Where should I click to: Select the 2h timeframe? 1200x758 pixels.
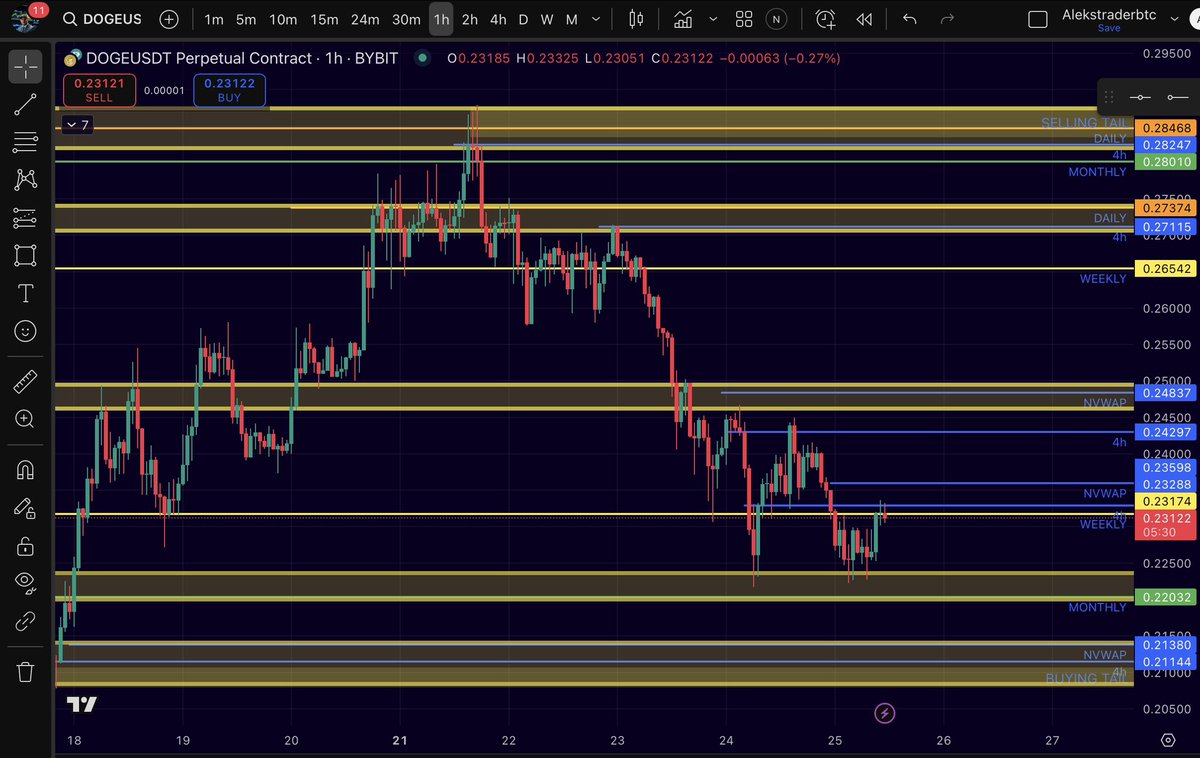tap(470, 19)
